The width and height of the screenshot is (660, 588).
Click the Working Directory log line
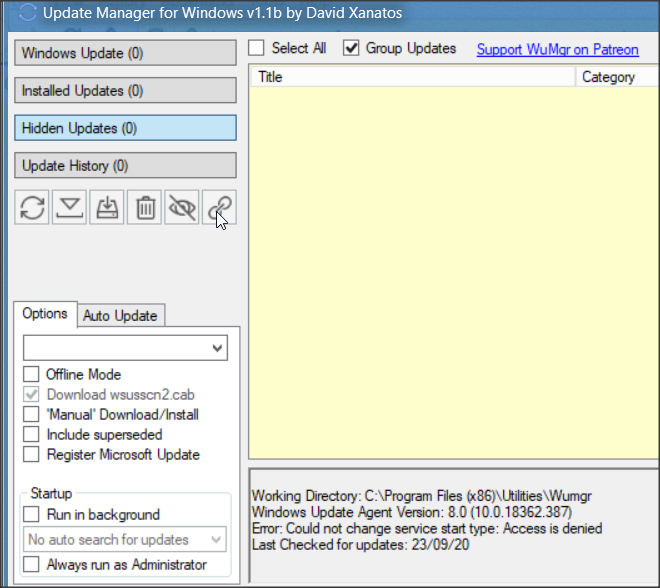421,496
